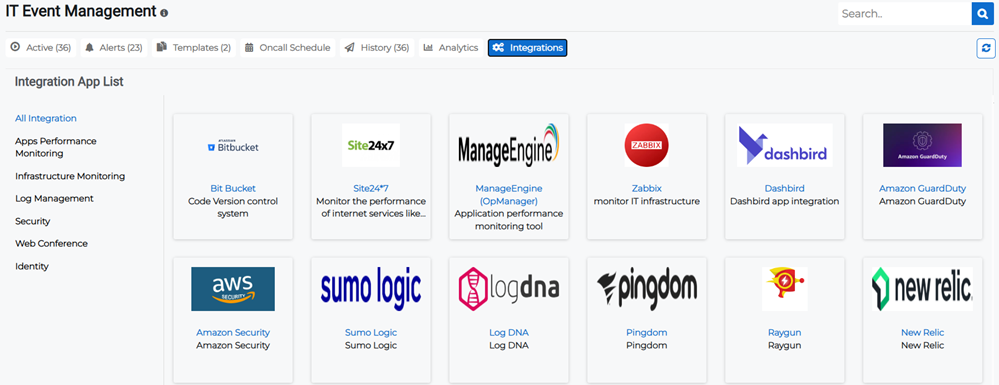999x385 pixels.
Task: Click the Amazon GuardDuty logo
Action: (x=923, y=145)
